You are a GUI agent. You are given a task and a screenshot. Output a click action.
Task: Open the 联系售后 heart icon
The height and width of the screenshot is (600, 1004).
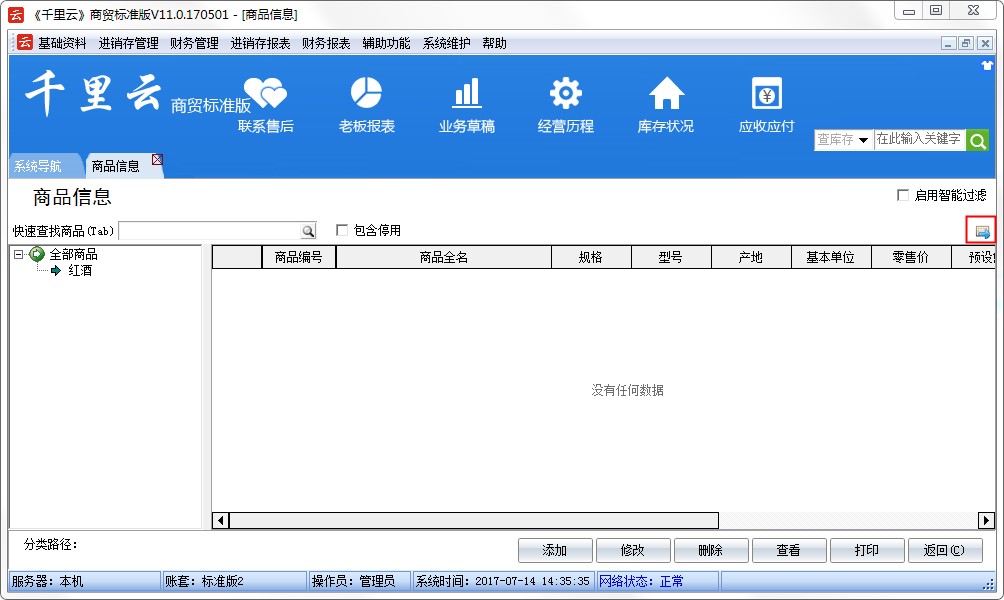click(265, 95)
